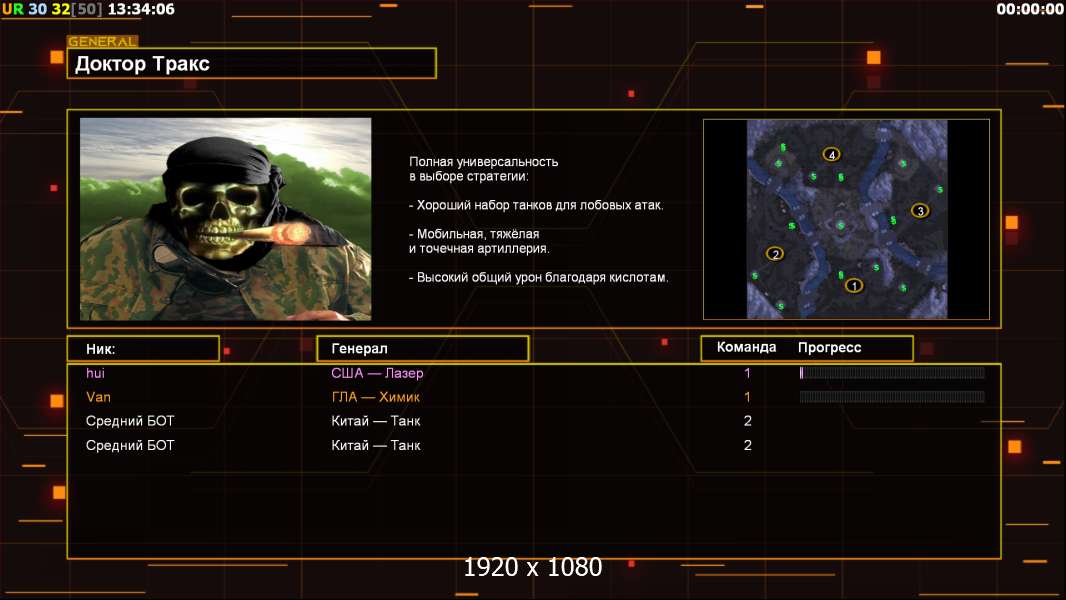The image size is (1066, 600).
Task: Click the 'Доктор Тракс' title field
Action: pos(252,63)
